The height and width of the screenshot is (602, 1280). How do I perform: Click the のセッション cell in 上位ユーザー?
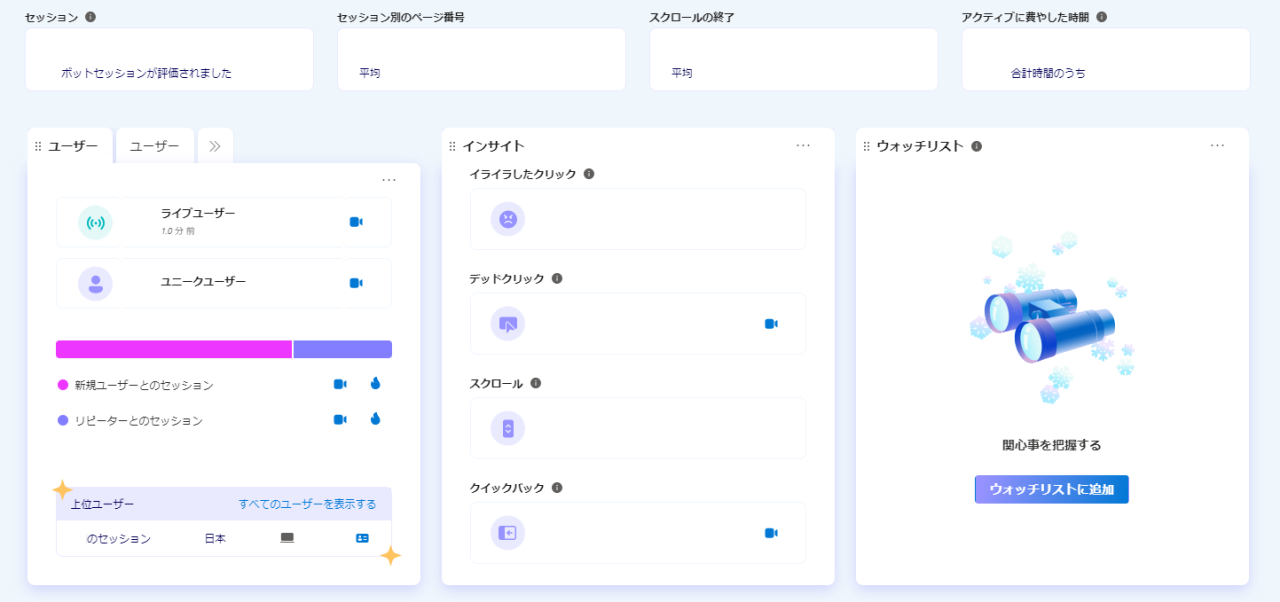click(x=118, y=538)
